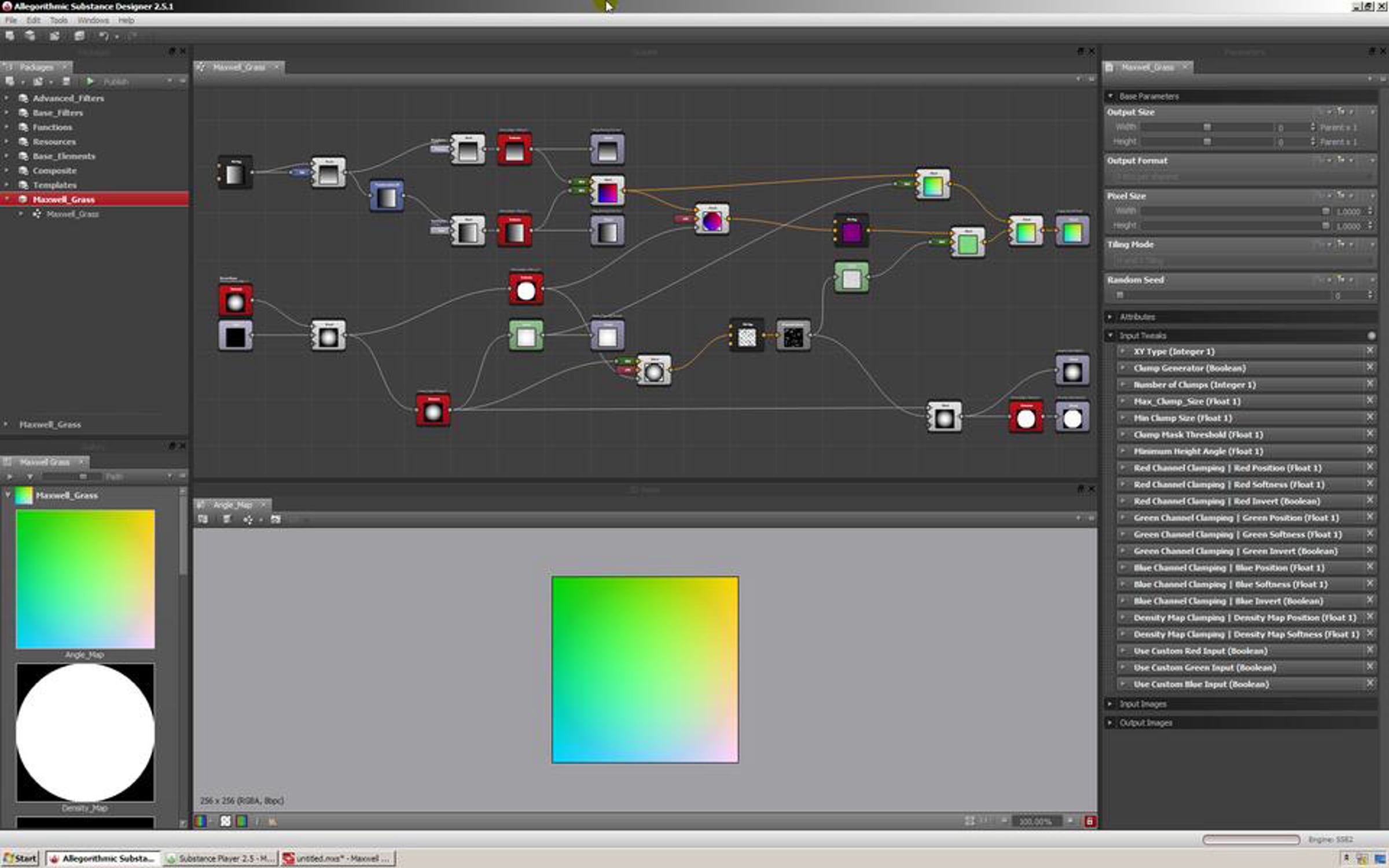1389x868 pixels.
Task: Expand the Resources package
Action: (x=7, y=142)
